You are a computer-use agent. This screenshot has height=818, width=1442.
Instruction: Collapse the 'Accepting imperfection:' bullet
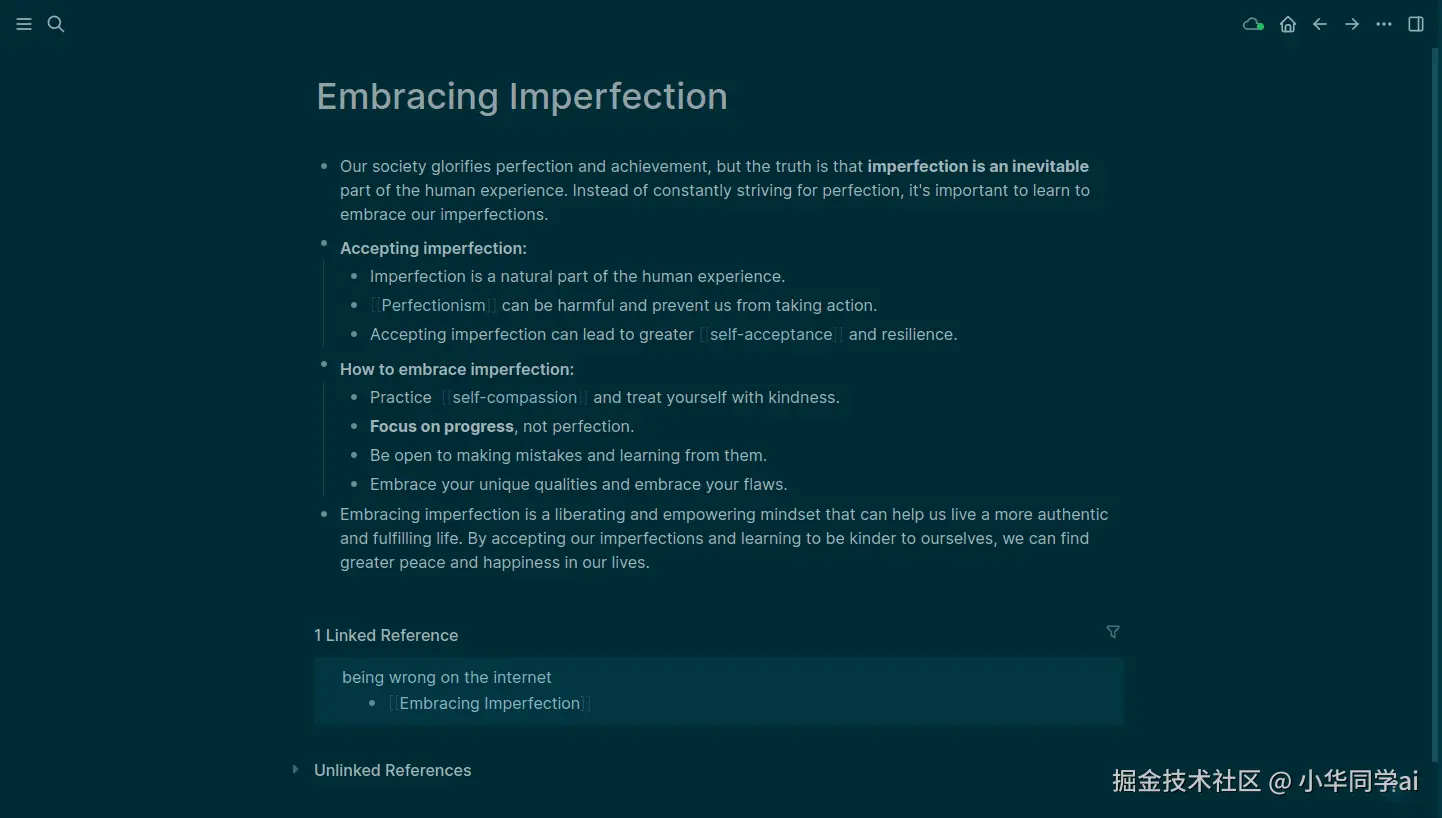click(324, 244)
